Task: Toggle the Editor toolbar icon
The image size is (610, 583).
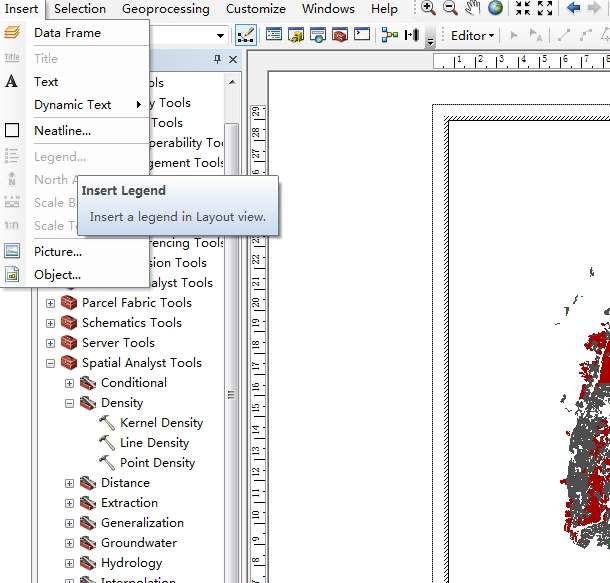Action: [246, 35]
